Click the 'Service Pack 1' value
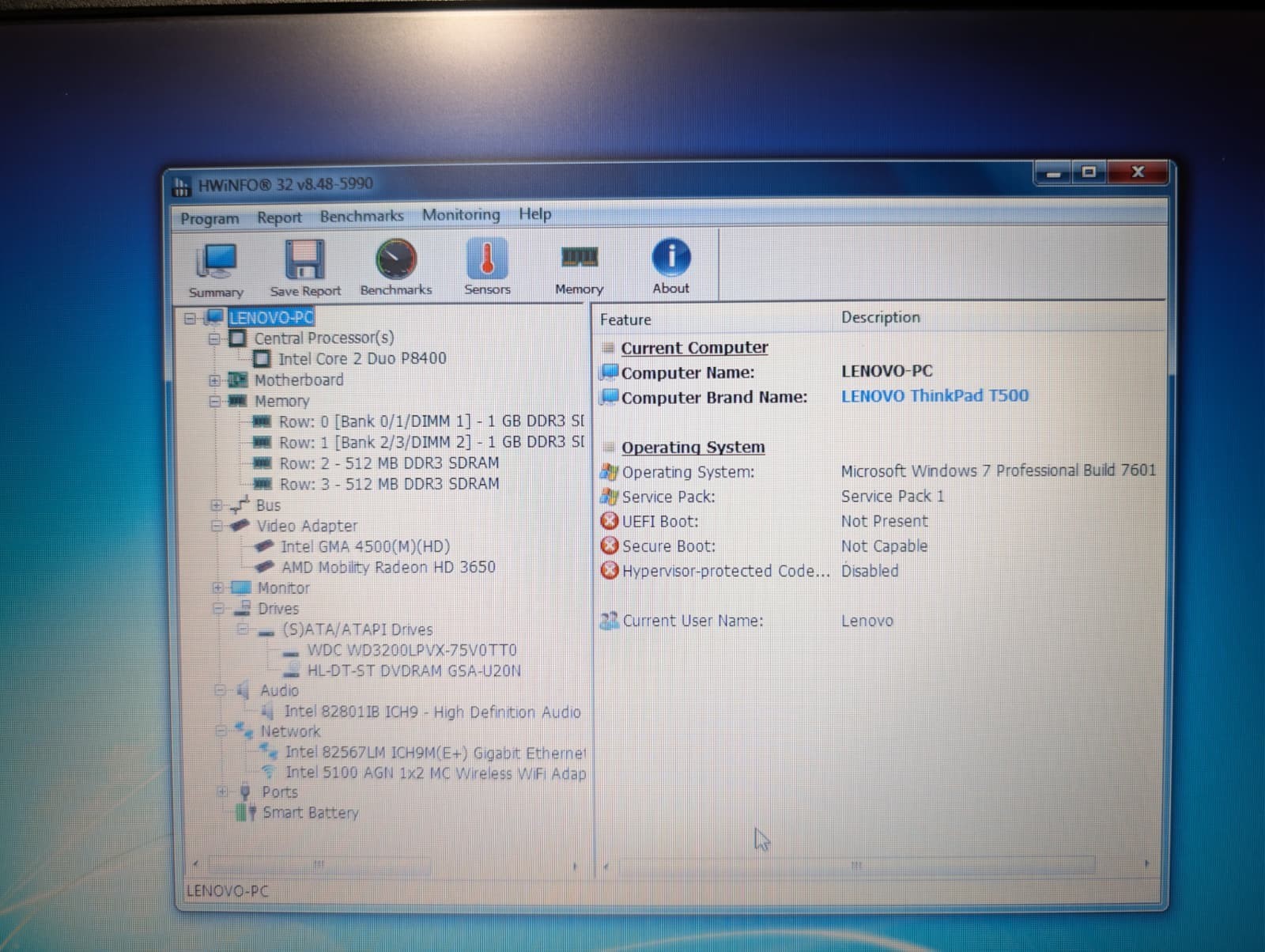 pyautogui.click(x=892, y=496)
